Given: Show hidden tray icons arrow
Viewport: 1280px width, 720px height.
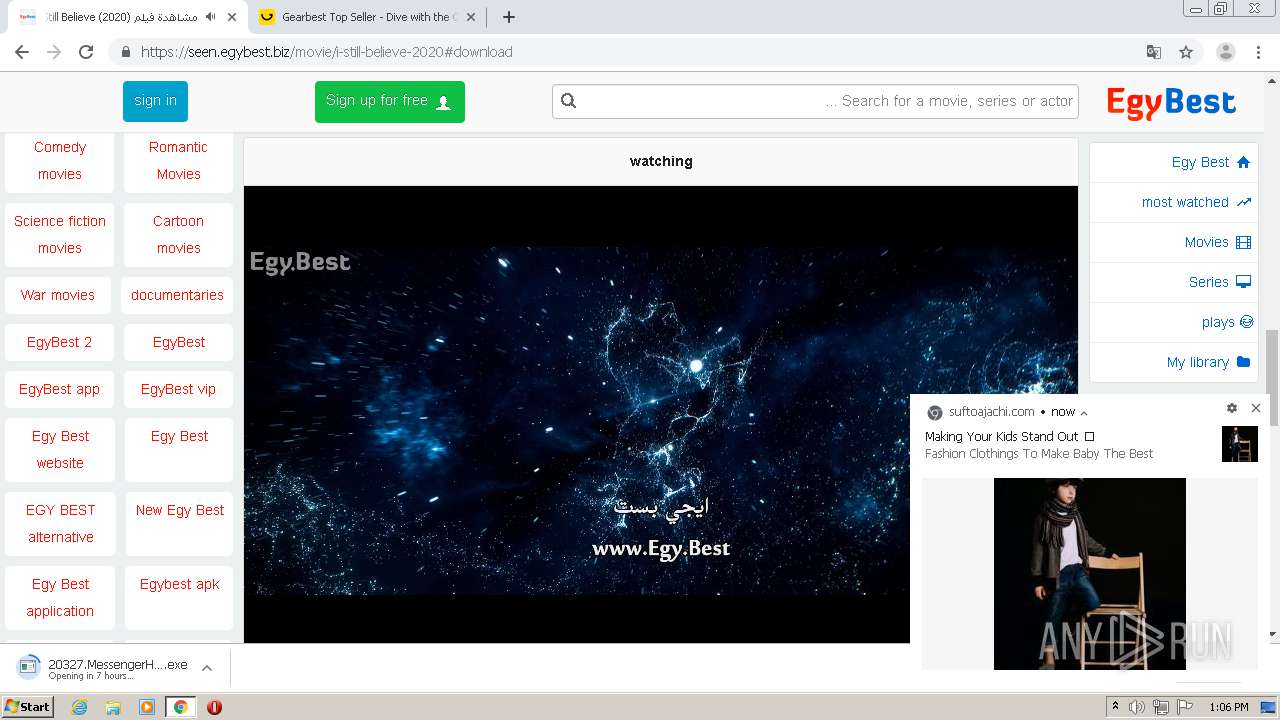Looking at the screenshot, I should tap(1115, 707).
